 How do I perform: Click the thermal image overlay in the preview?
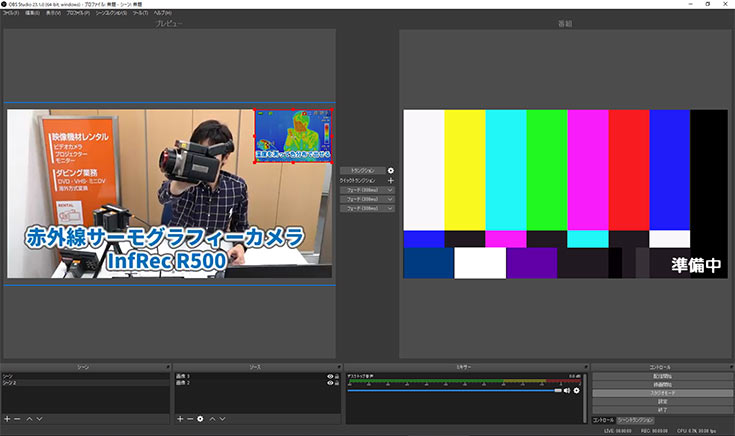[293, 136]
